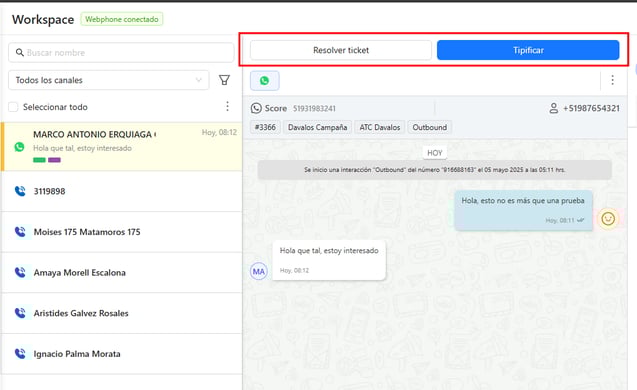Click the Resolver ticket button

tap(340, 50)
